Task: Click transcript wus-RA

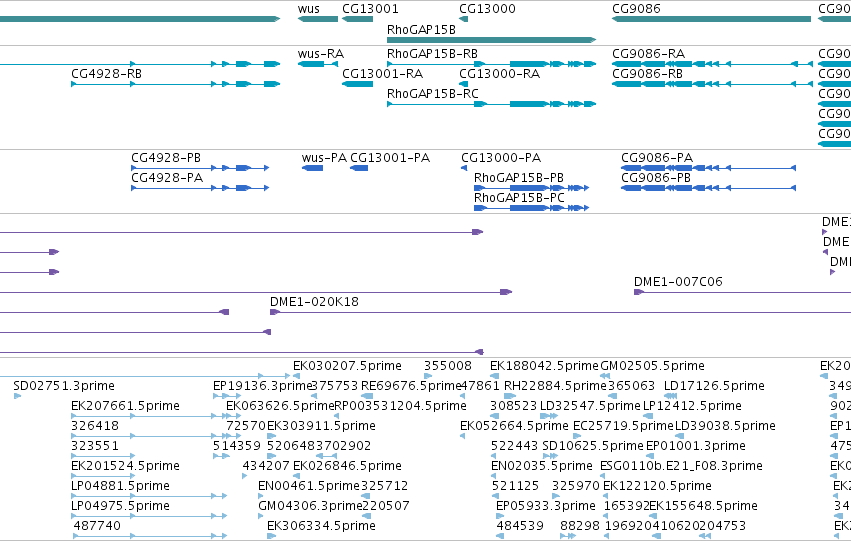Action: click(317, 64)
